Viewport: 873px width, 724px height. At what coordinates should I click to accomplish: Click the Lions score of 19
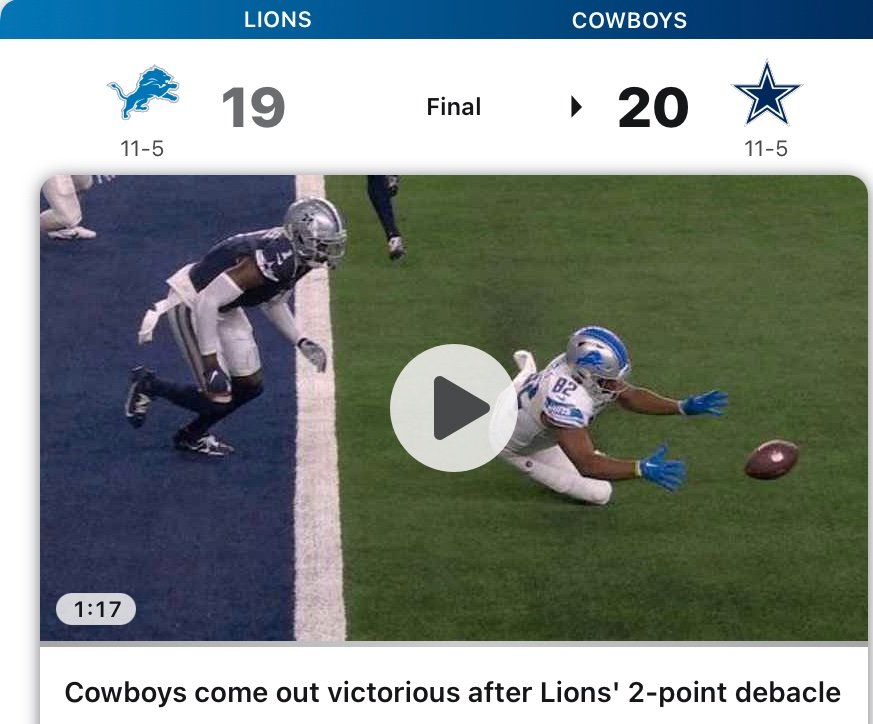point(253,107)
